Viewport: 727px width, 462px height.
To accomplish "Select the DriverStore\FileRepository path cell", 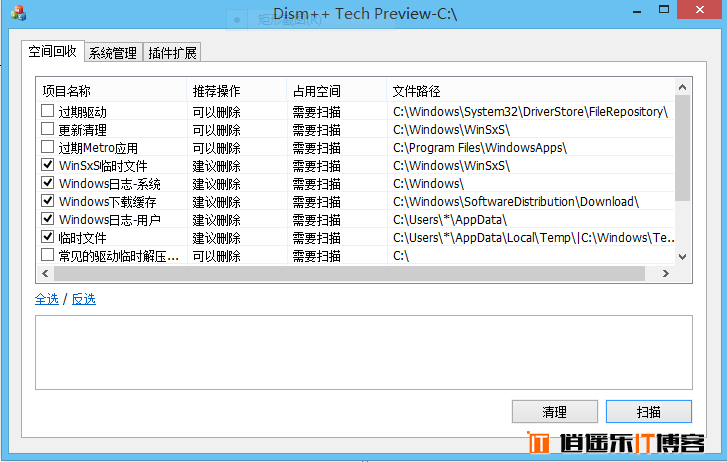I will click(x=530, y=112).
